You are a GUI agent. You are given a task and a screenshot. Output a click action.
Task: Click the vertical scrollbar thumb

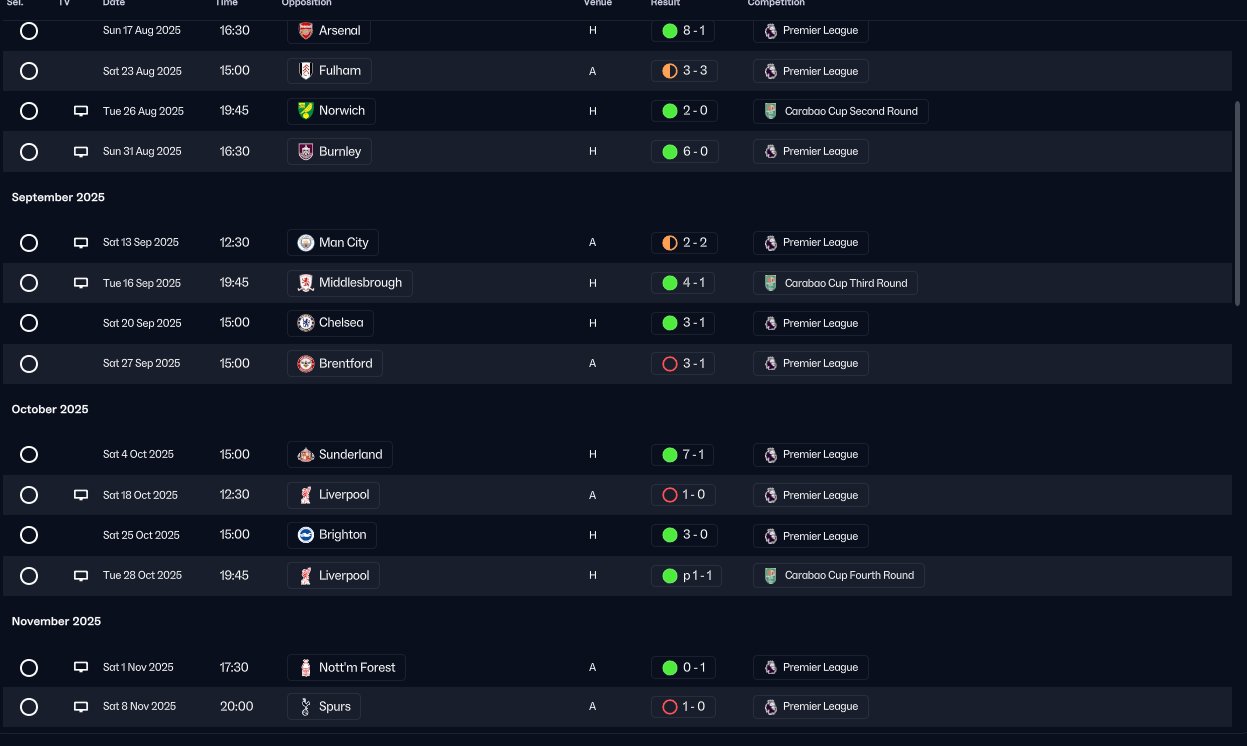pos(1237,203)
